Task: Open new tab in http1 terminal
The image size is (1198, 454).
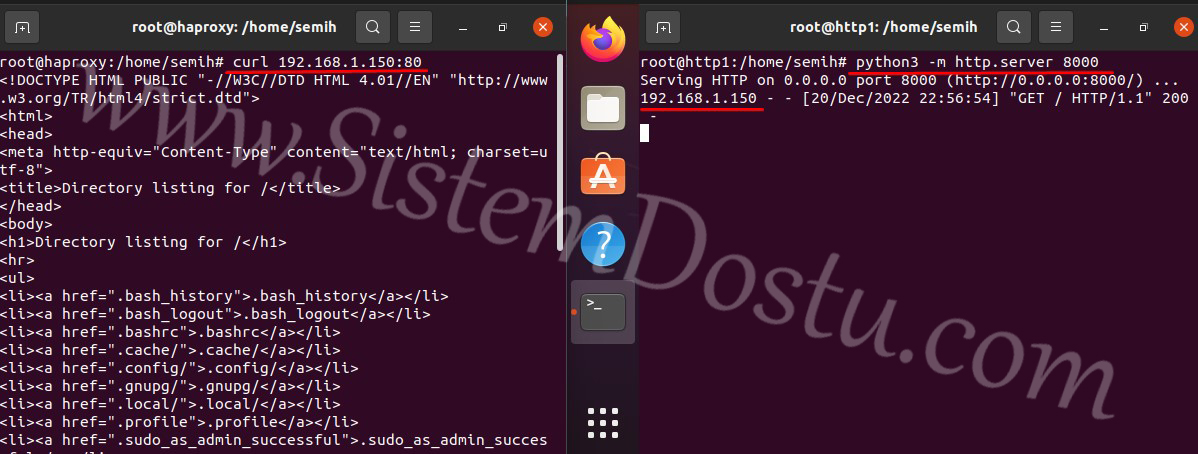Action: tap(662, 27)
